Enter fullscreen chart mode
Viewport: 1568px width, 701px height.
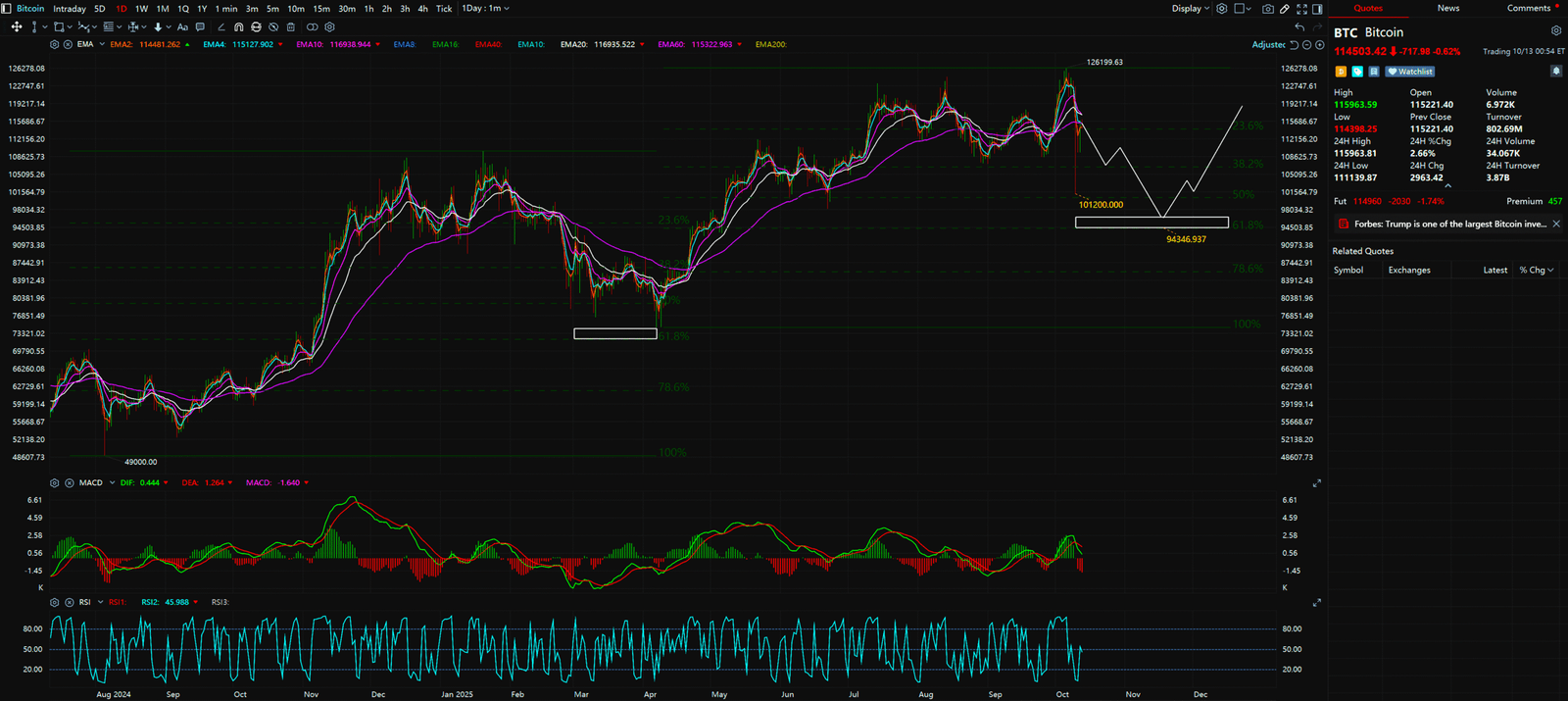click(x=1301, y=9)
